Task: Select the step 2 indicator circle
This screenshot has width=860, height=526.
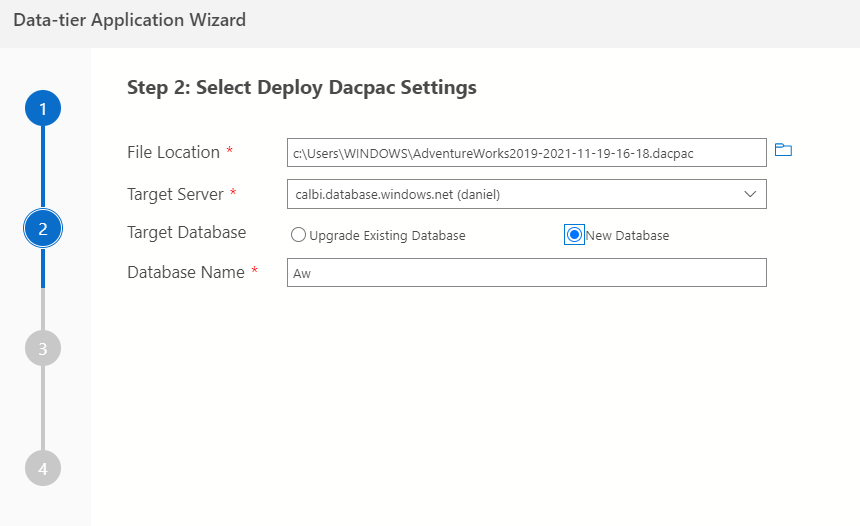Action: (43, 229)
